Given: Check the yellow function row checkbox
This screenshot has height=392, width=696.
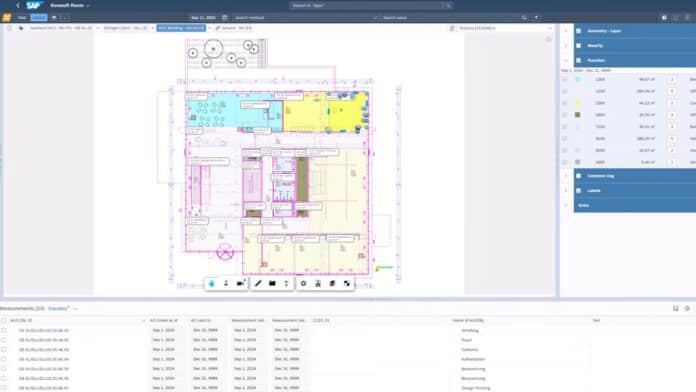Looking at the screenshot, I should [565, 103].
